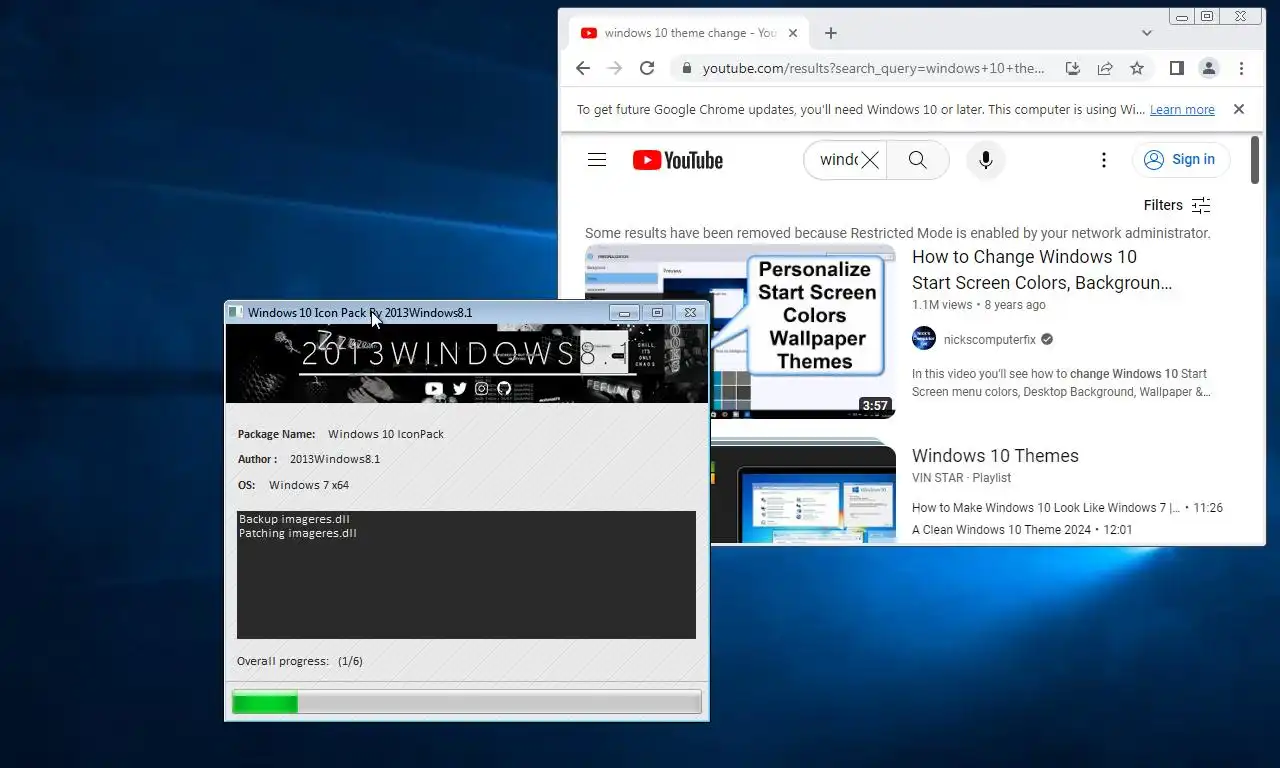
Task: Go back in Chrome
Action: point(583,68)
